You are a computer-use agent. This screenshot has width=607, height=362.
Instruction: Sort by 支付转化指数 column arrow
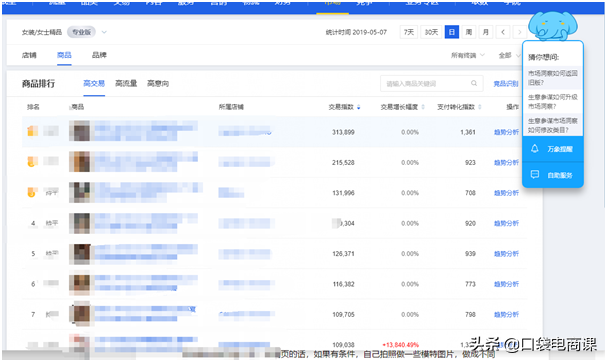480,107
